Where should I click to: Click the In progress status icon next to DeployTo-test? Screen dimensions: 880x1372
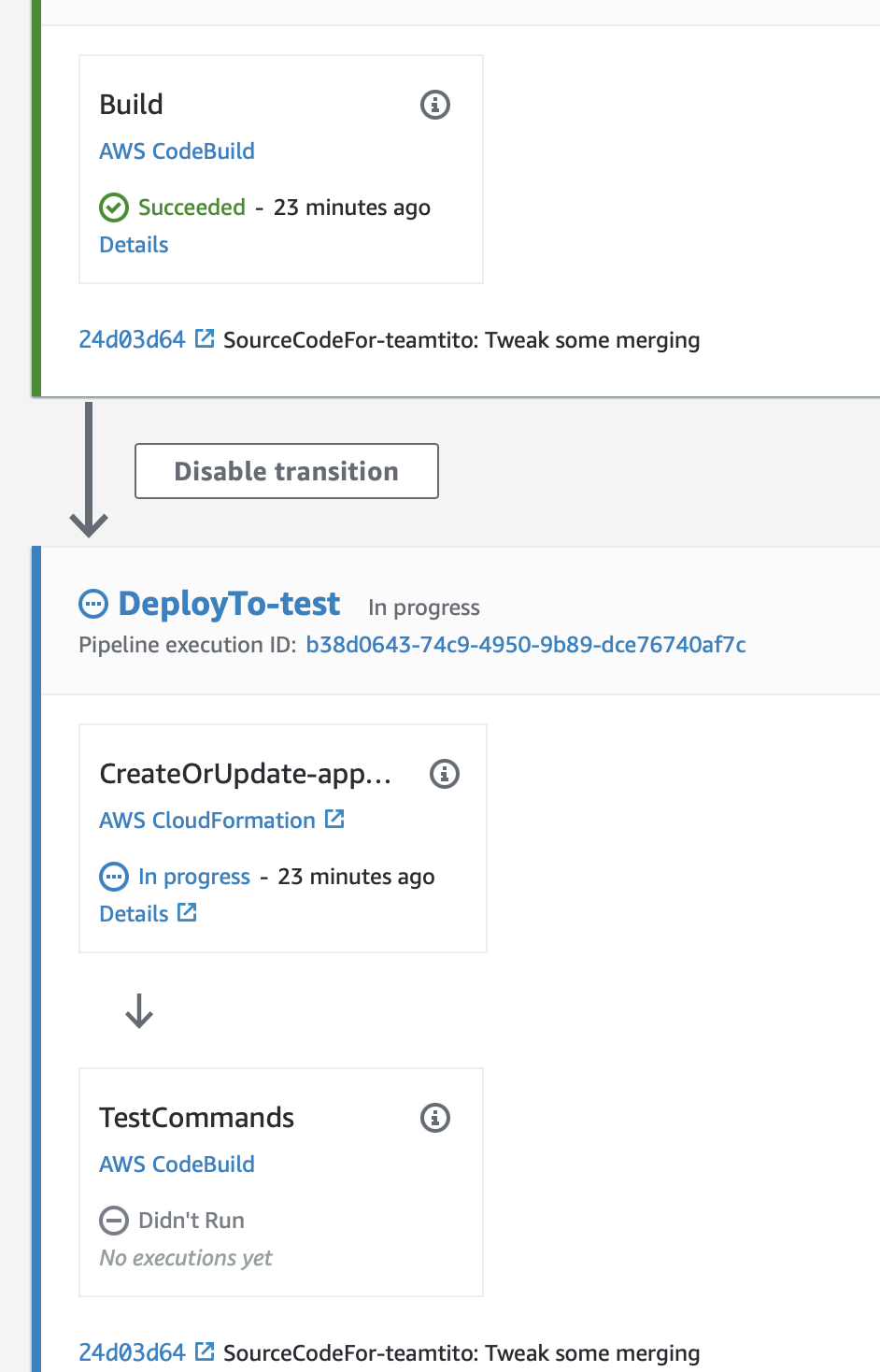(92, 605)
